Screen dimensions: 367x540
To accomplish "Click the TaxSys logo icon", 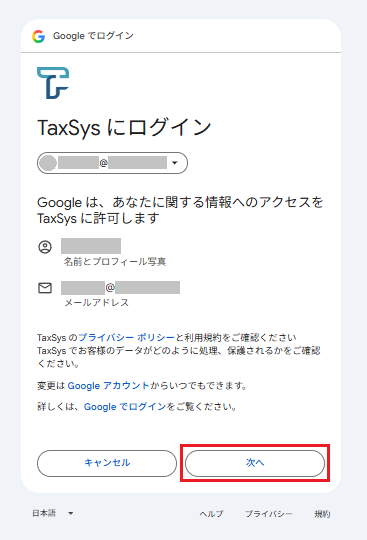I will (x=53, y=83).
